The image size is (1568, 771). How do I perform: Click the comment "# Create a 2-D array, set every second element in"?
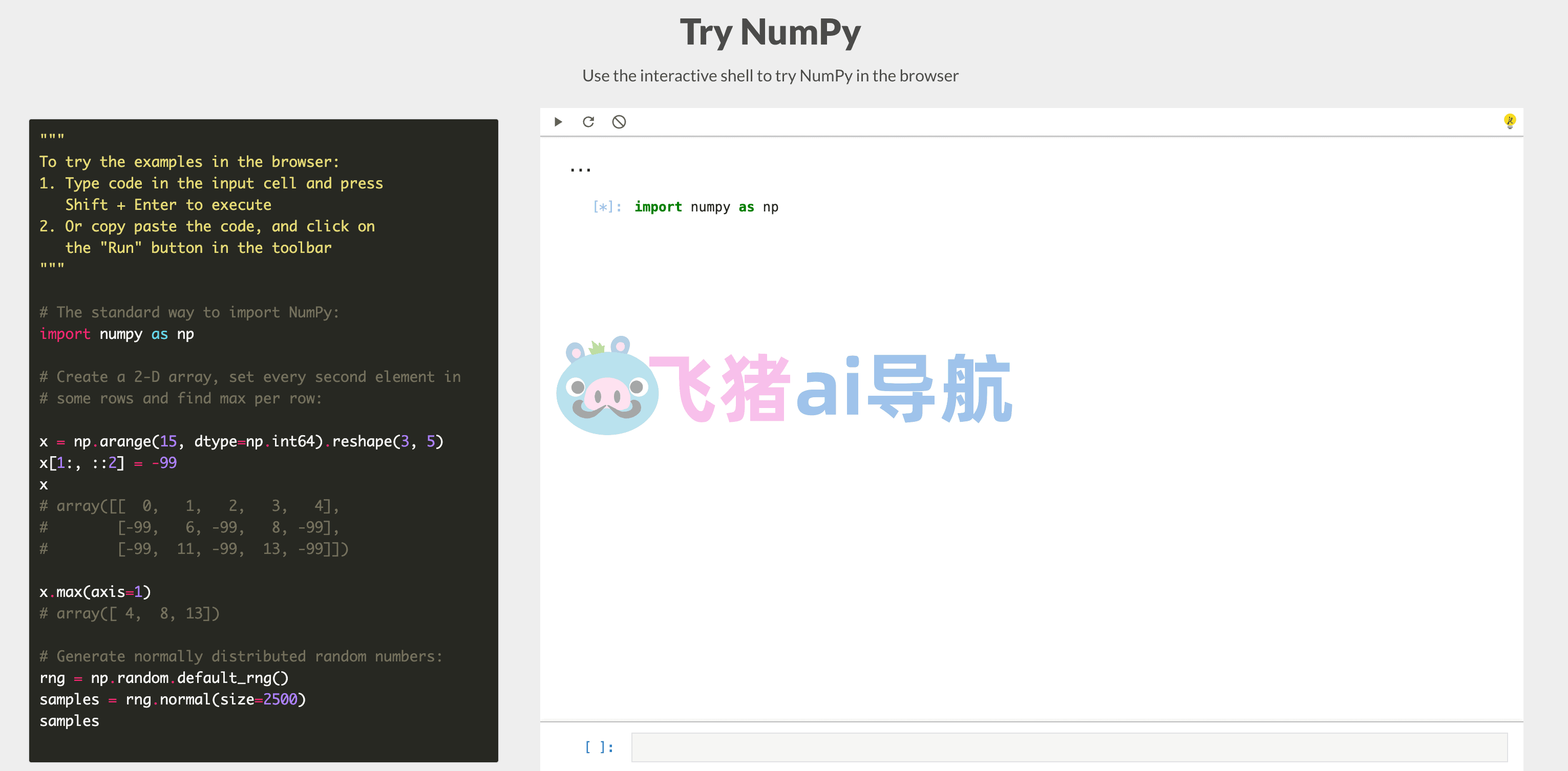(x=249, y=377)
